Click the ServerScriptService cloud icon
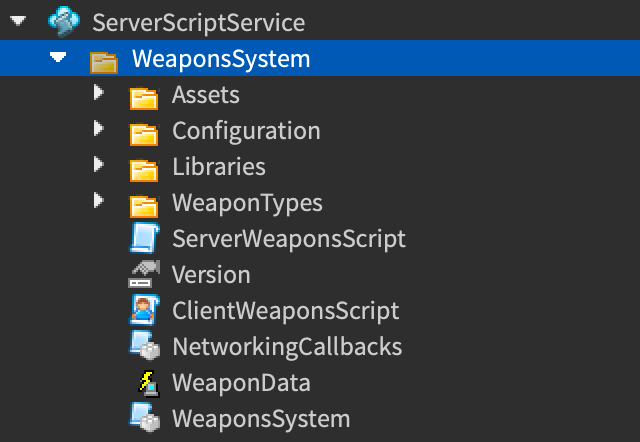 64,21
